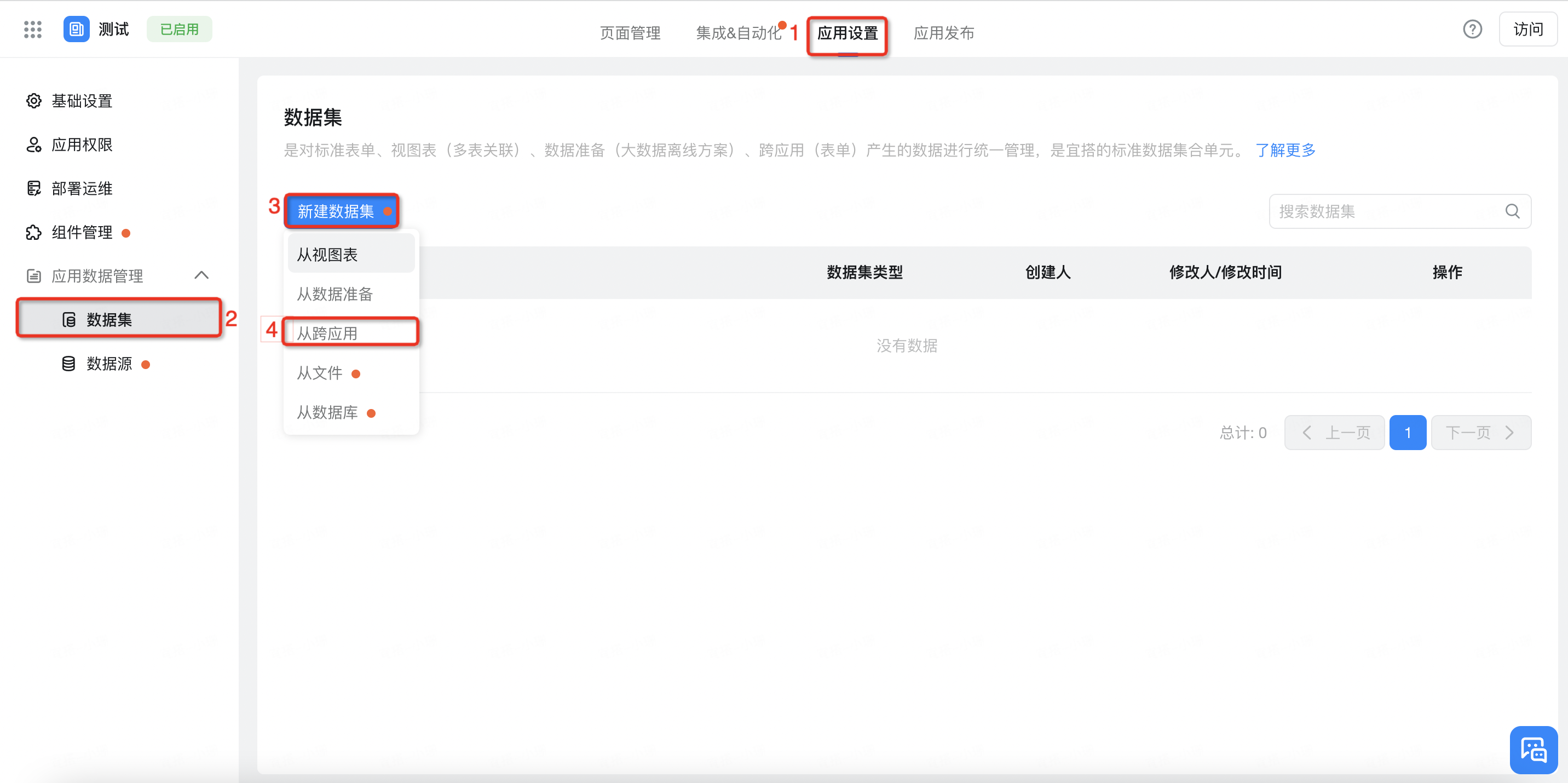The width and height of the screenshot is (1568, 783).
Task: Click the 总计: 0 total count
Action: [1243, 433]
